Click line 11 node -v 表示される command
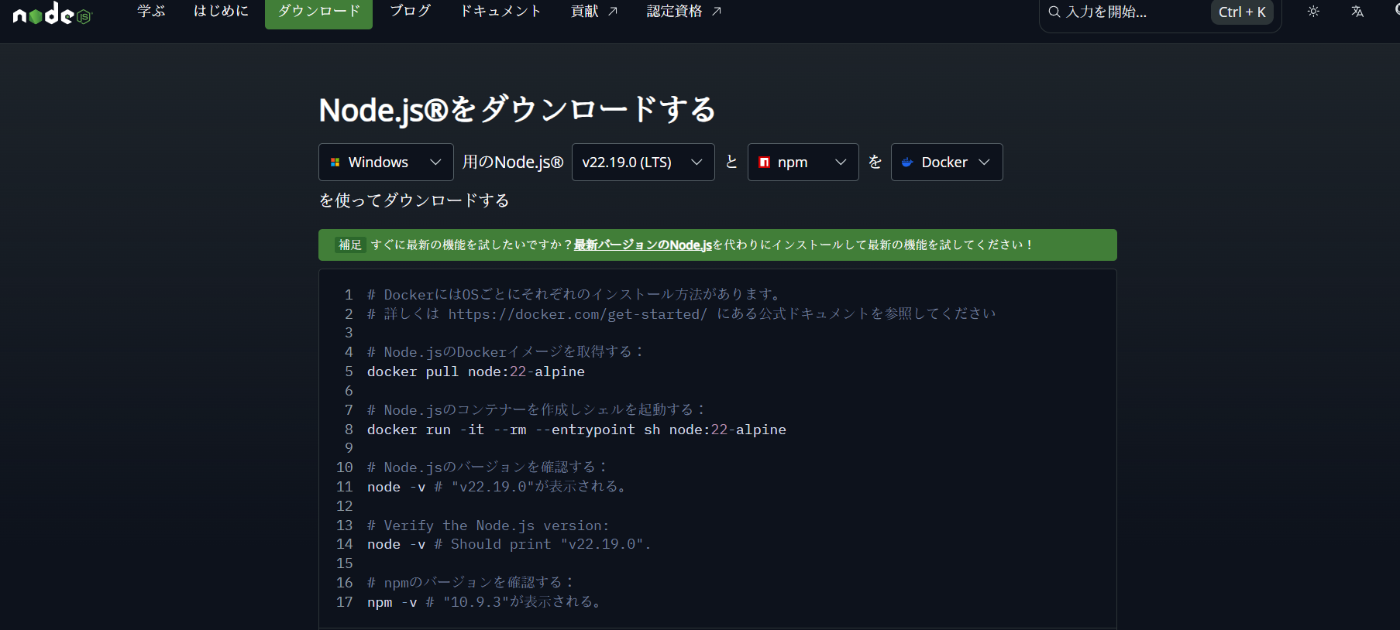This screenshot has height=630, width=1400. [x=497, y=487]
